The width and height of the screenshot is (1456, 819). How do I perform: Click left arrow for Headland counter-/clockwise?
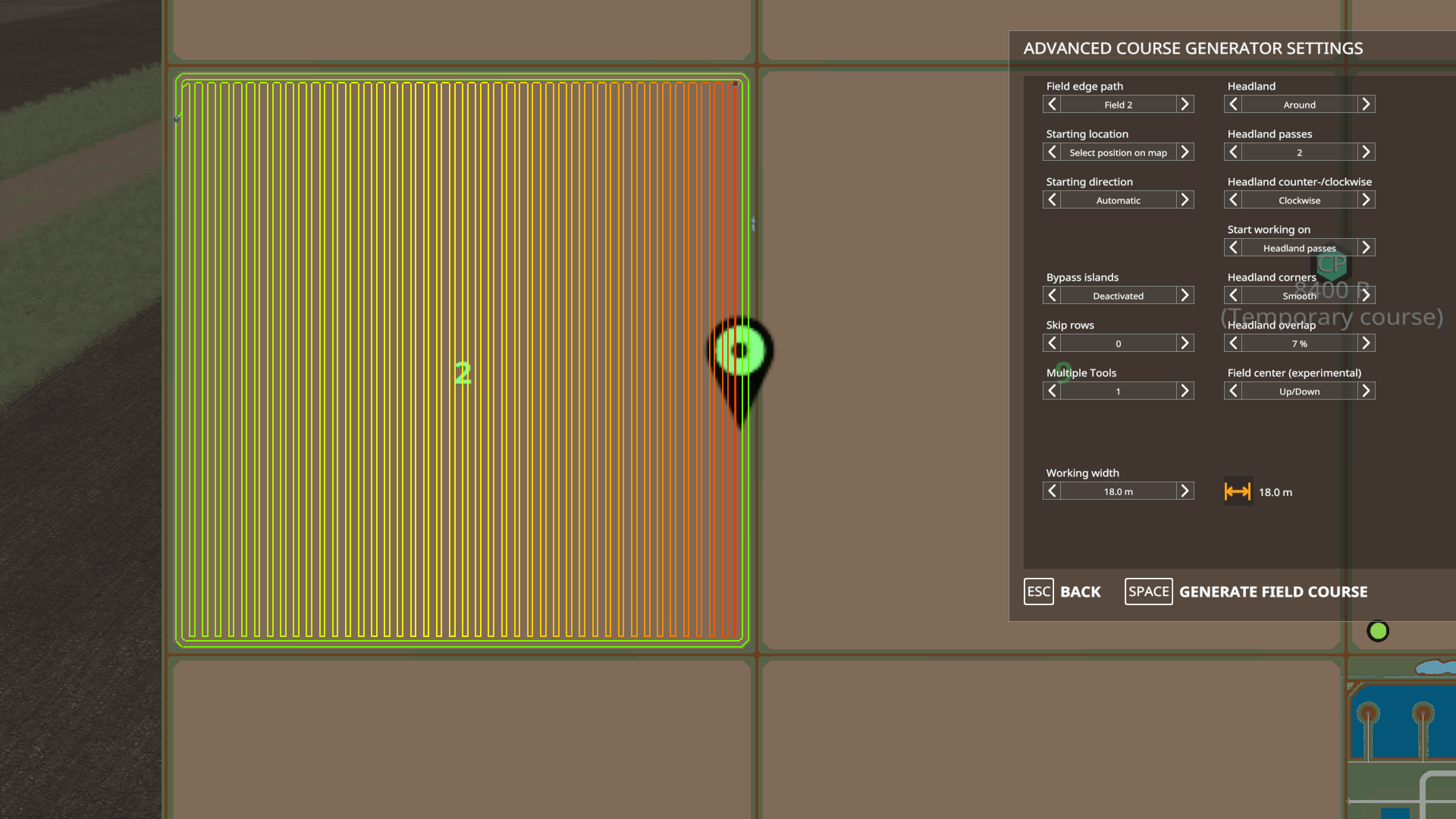point(1233,200)
